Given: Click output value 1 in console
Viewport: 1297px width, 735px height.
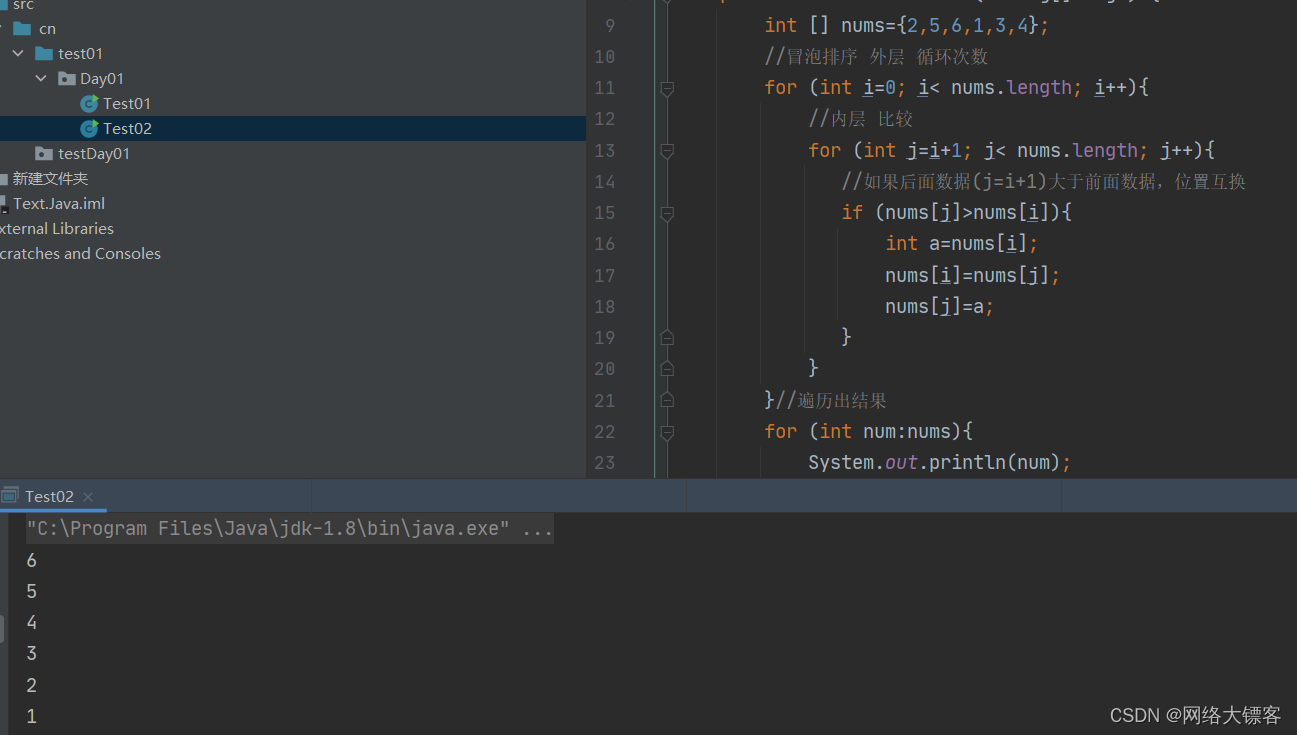Looking at the screenshot, I should 32,716.
